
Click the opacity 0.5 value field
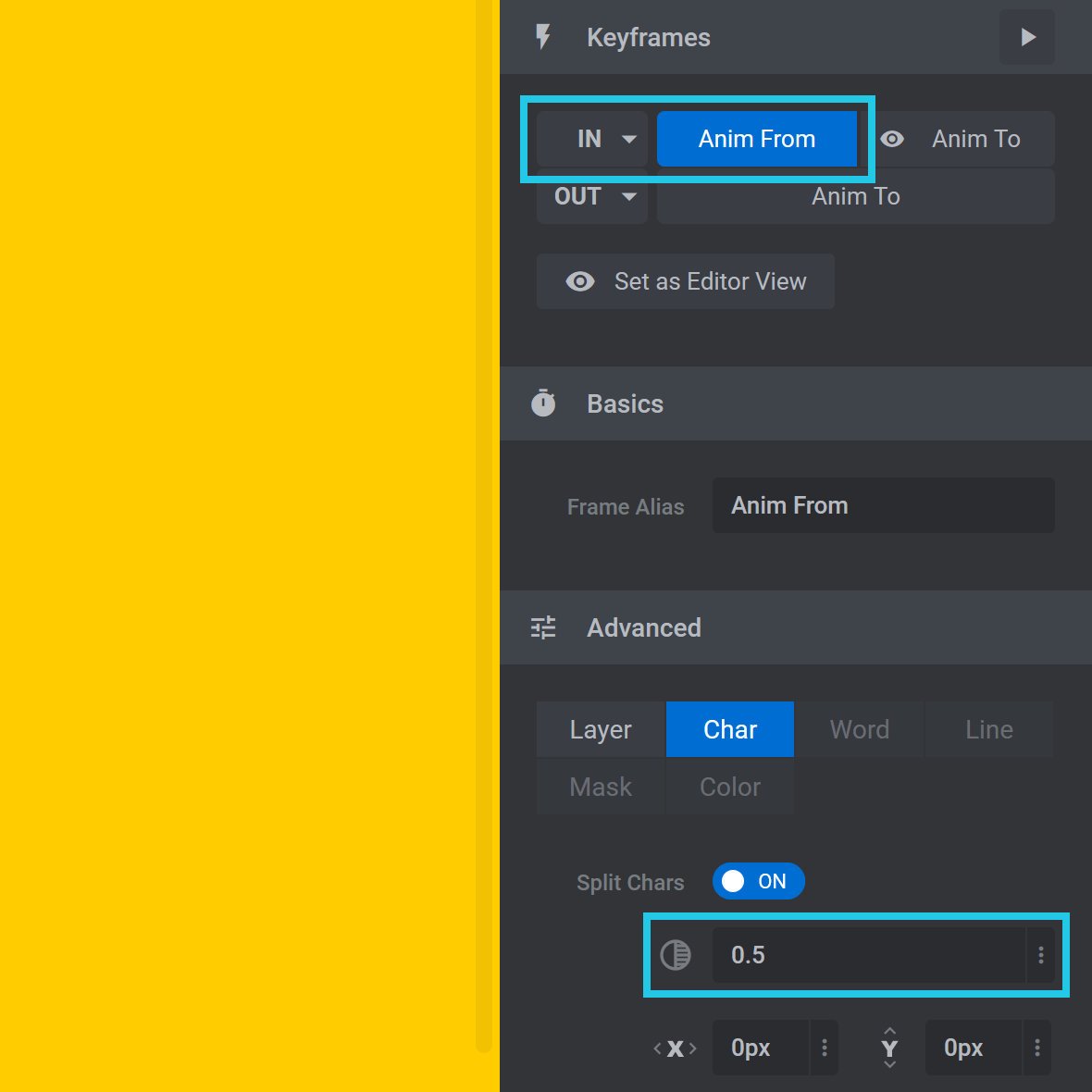click(x=868, y=955)
